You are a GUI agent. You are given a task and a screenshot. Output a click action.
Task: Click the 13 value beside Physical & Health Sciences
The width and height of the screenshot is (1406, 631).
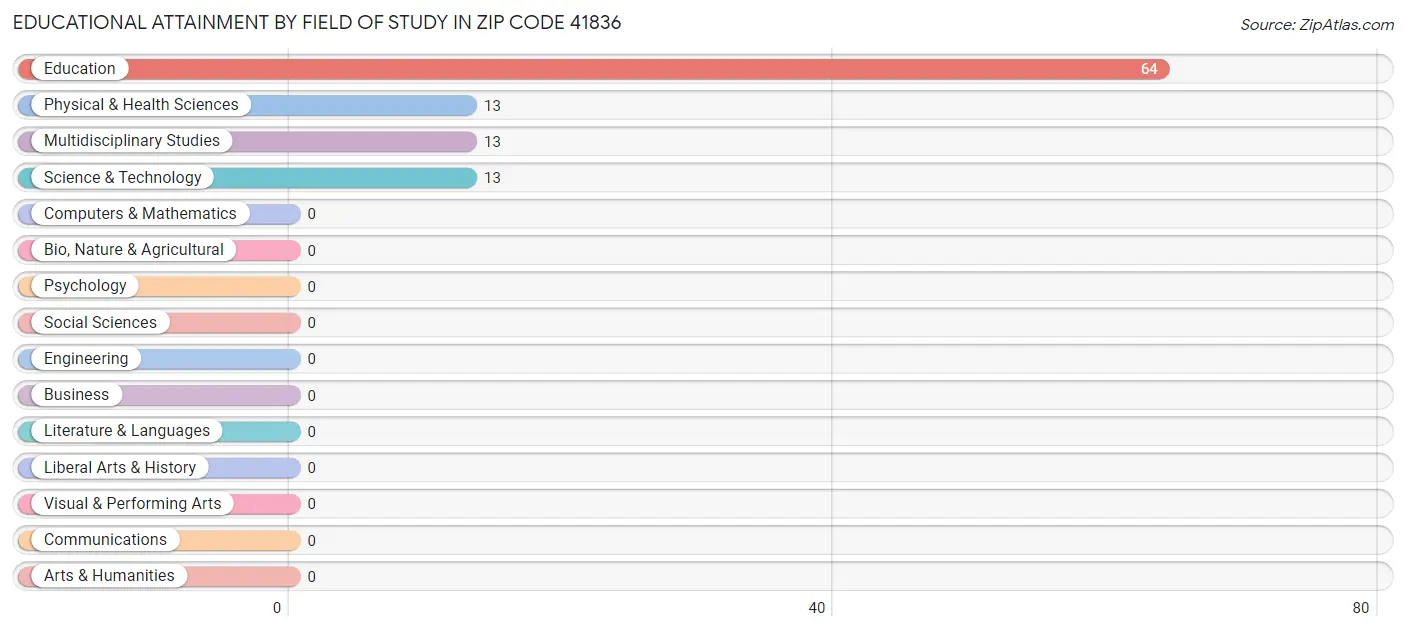[492, 105]
